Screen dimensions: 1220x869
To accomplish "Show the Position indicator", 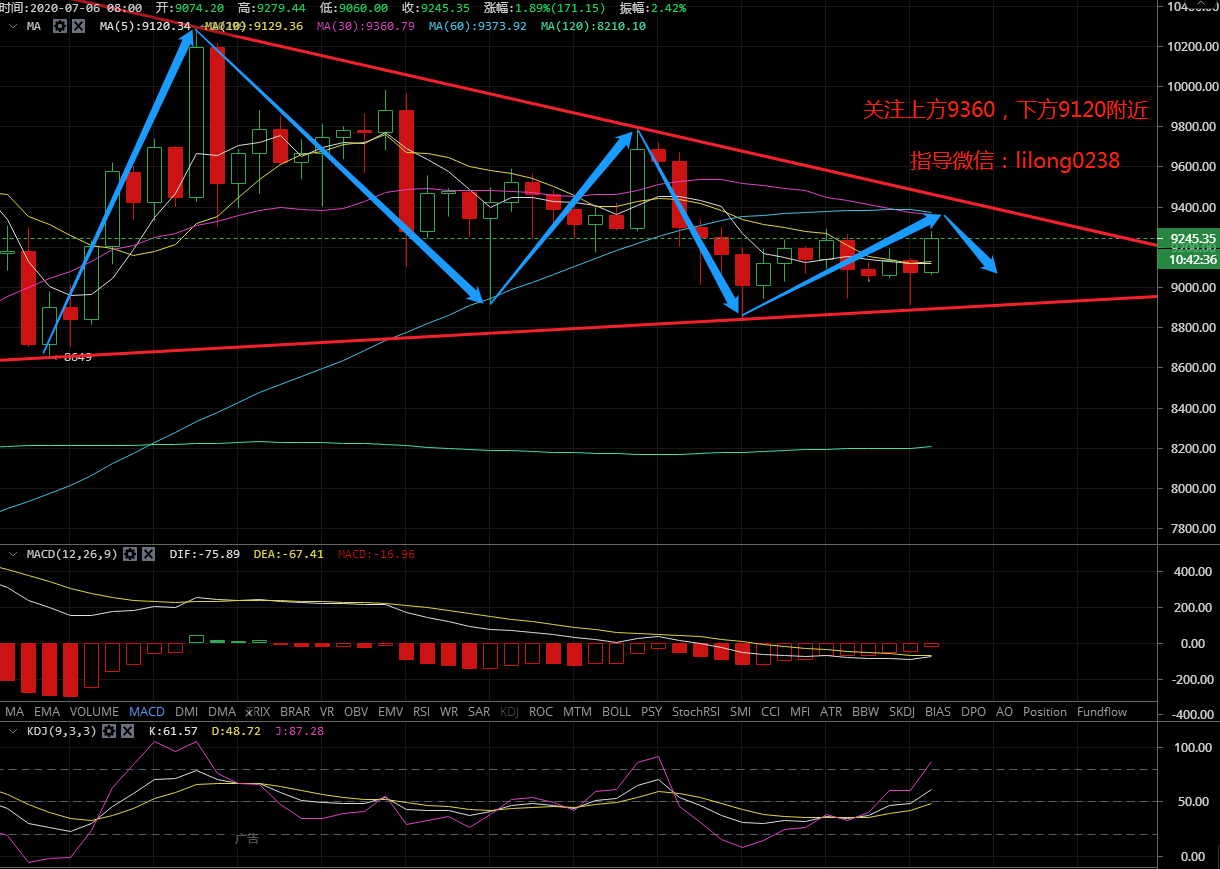I will tap(1044, 712).
